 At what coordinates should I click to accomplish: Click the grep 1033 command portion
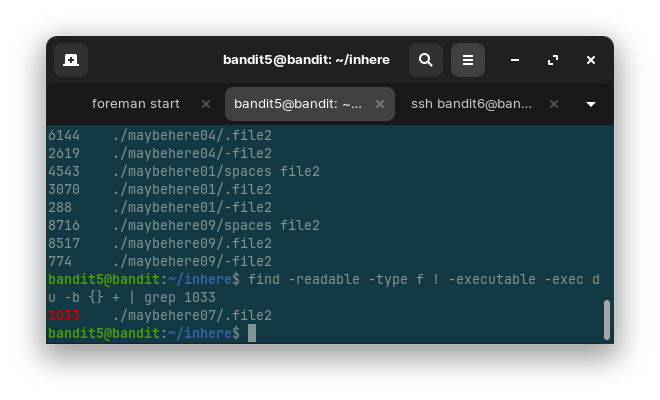pos(180,298)
